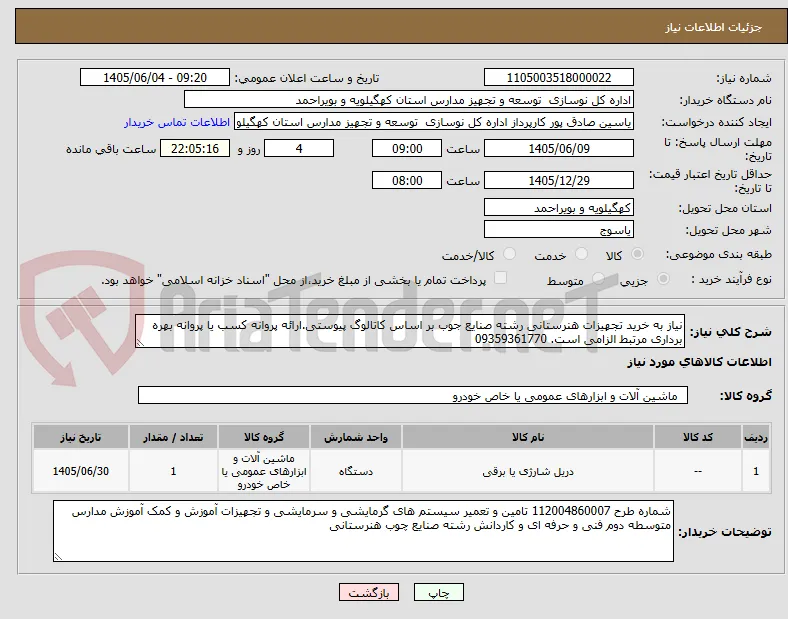Click the need number field 1105003518000022
Viewport: 788px width, 619px height.
tap(558, 77)
